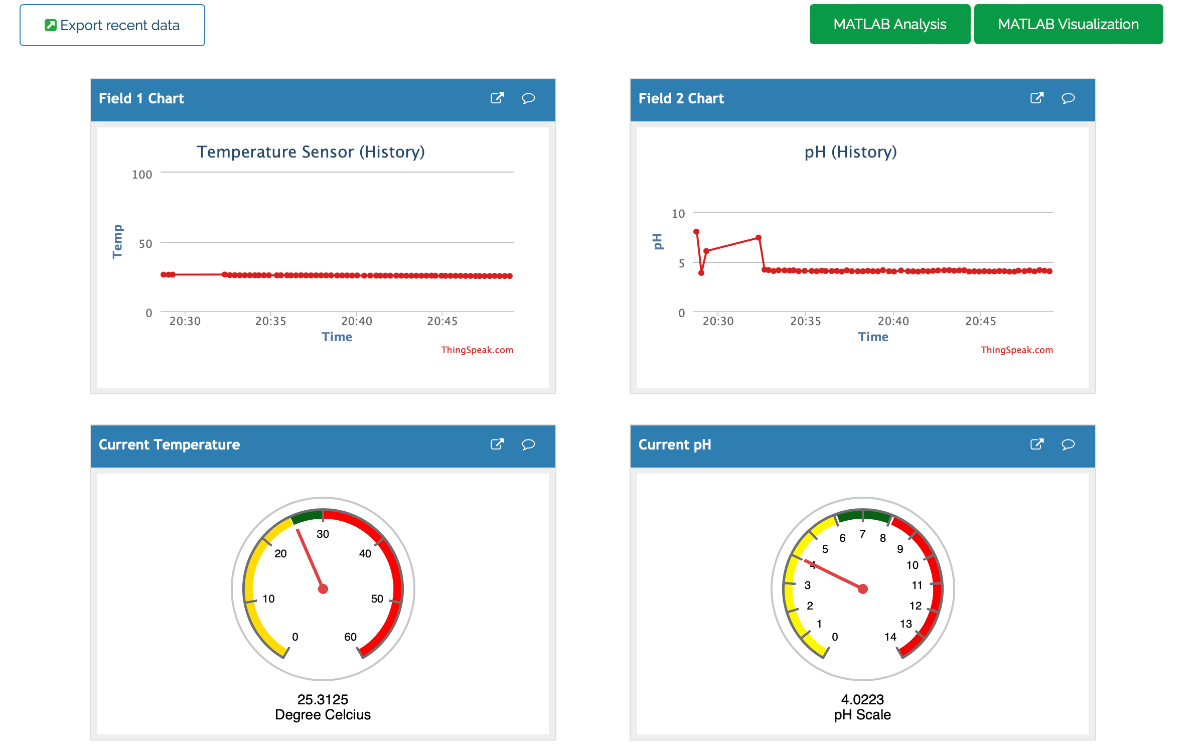Image resolution: width=1200 pixels, height=745 pixels.
Task: Click the pH gauge needle center
Action: (x=863, y=589)
